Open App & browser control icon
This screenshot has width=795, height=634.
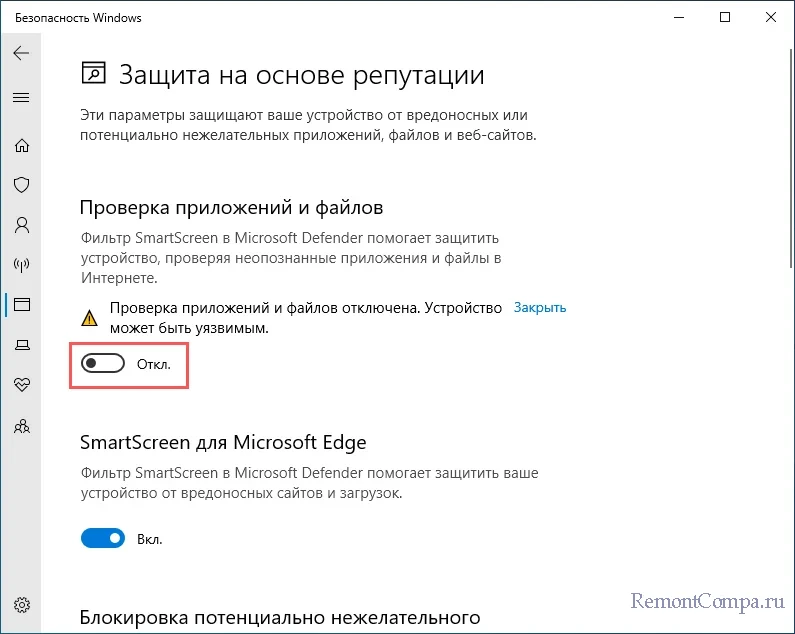point(22,304)
